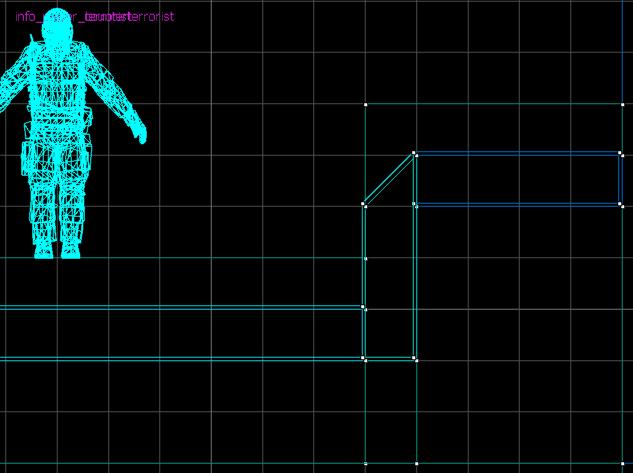633x473 pixels.
Task: Select the blue brush's bottom-right corner vertex
Action: (x=621, y=205)
